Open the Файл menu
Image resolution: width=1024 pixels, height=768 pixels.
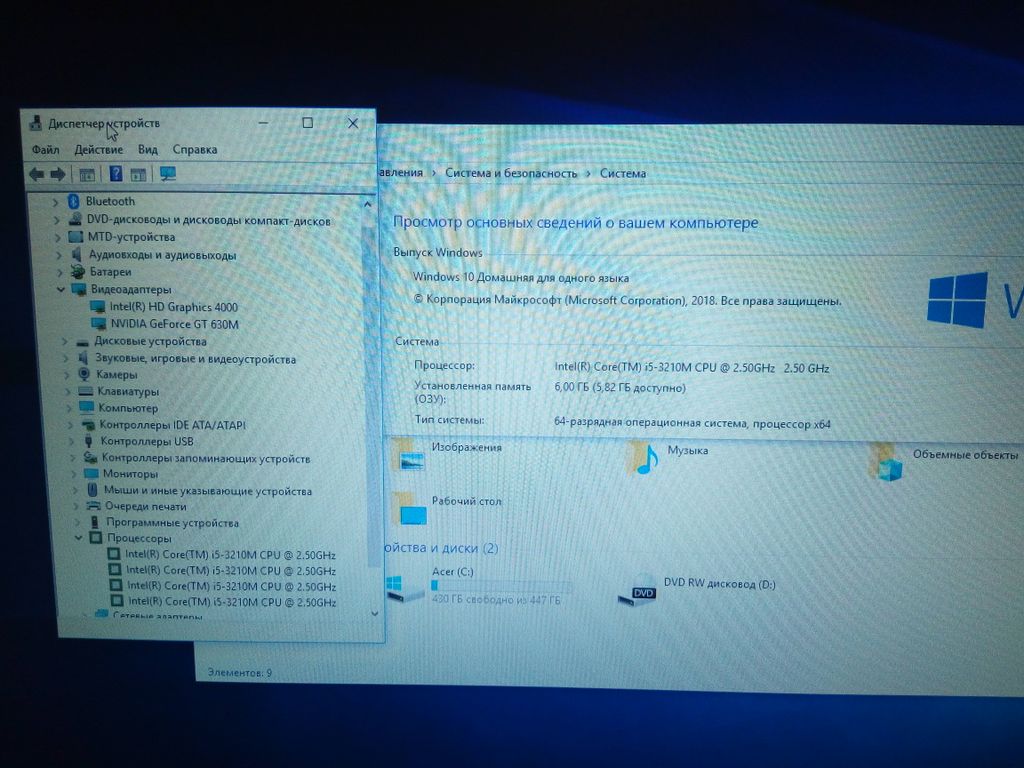46,150
